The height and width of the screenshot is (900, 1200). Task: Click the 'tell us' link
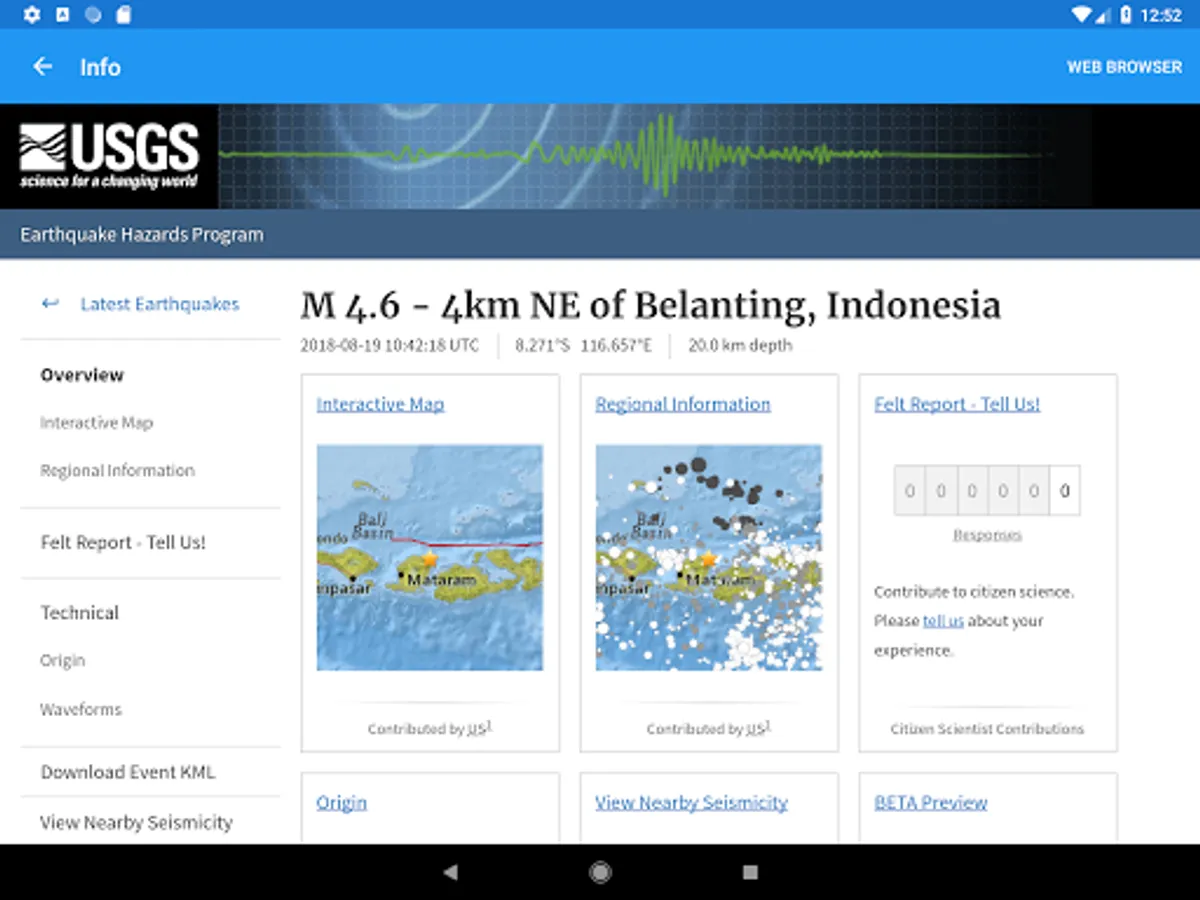943,621
